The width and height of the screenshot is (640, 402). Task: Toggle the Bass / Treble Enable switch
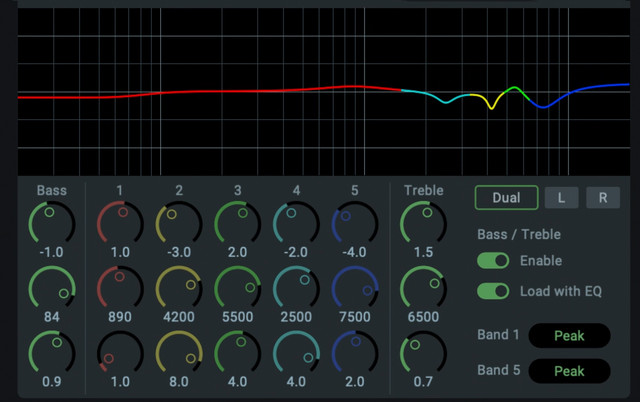pyautogui.click(x=493, y=260)
